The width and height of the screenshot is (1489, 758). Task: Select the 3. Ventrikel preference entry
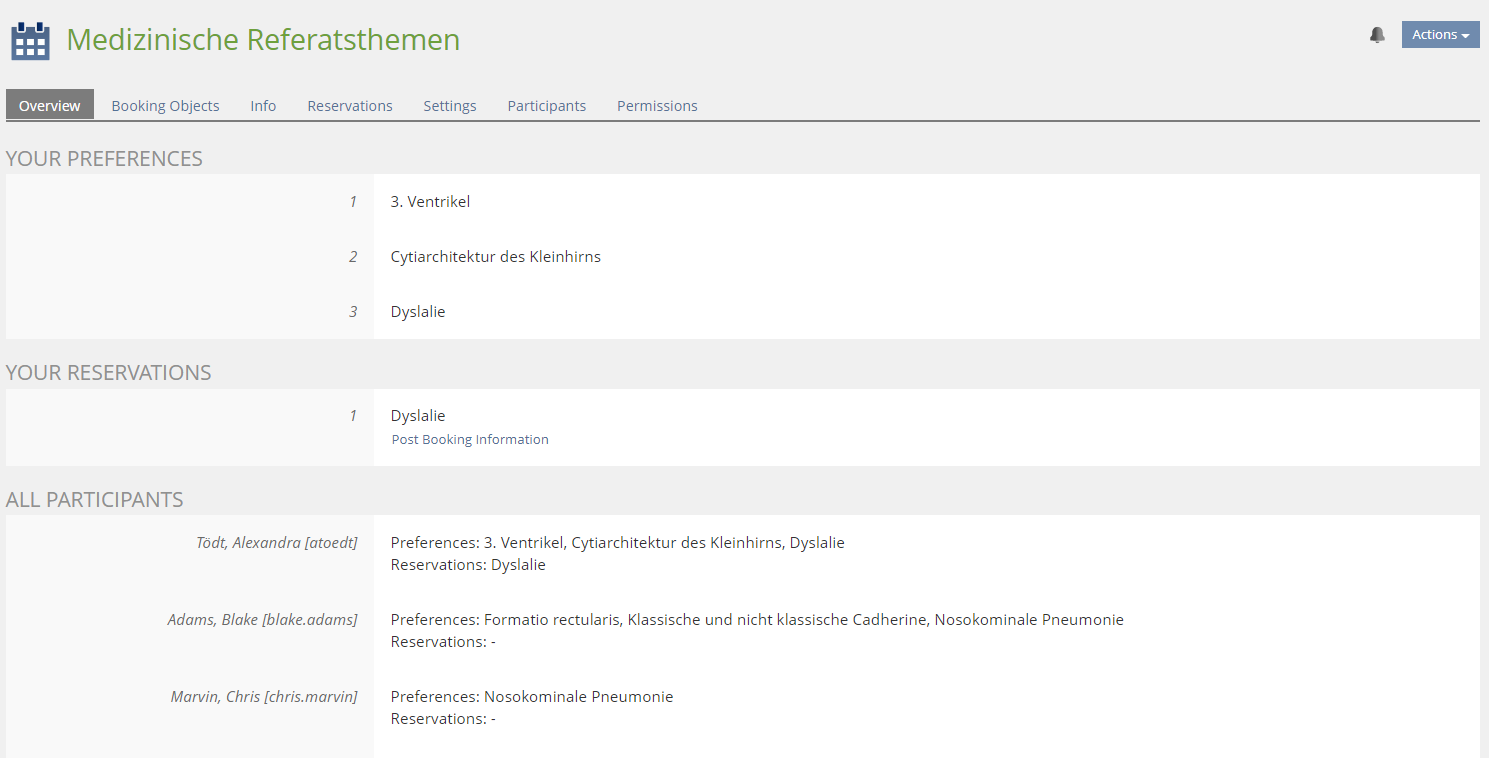click(x=430, y=202)
